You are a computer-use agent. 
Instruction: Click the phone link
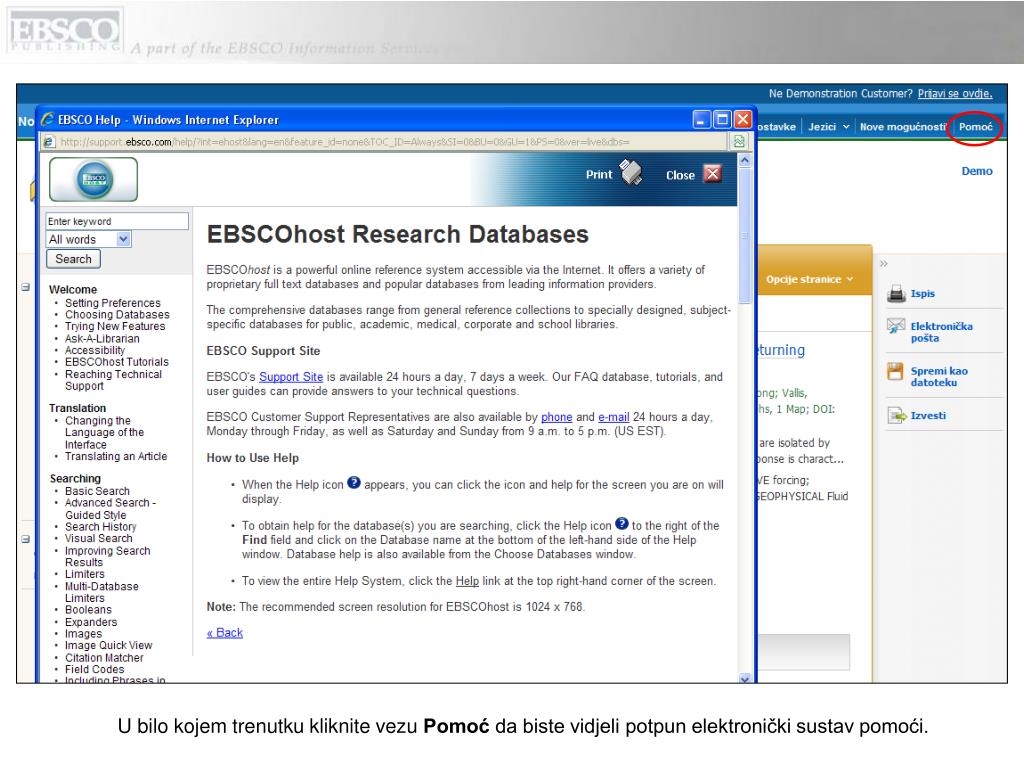[556, 417]
